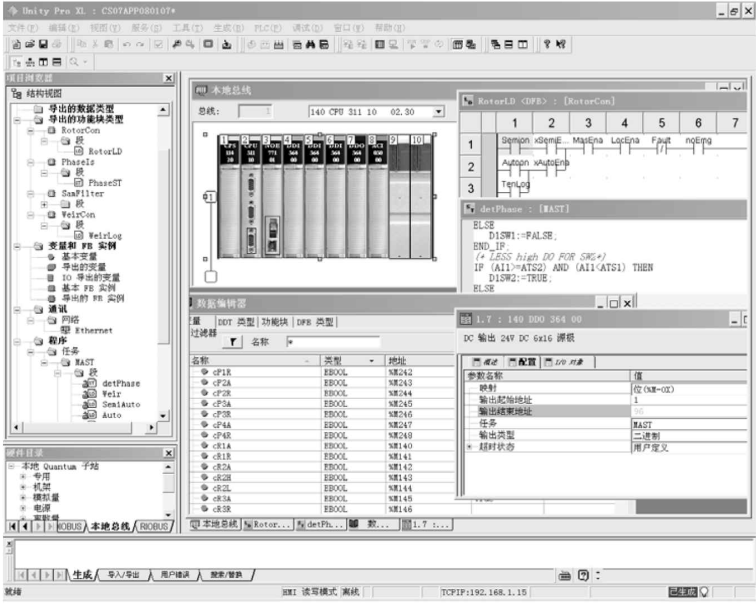Click the 类型 column header
Screen dimensions: 756x605
(x=352, y=361)
